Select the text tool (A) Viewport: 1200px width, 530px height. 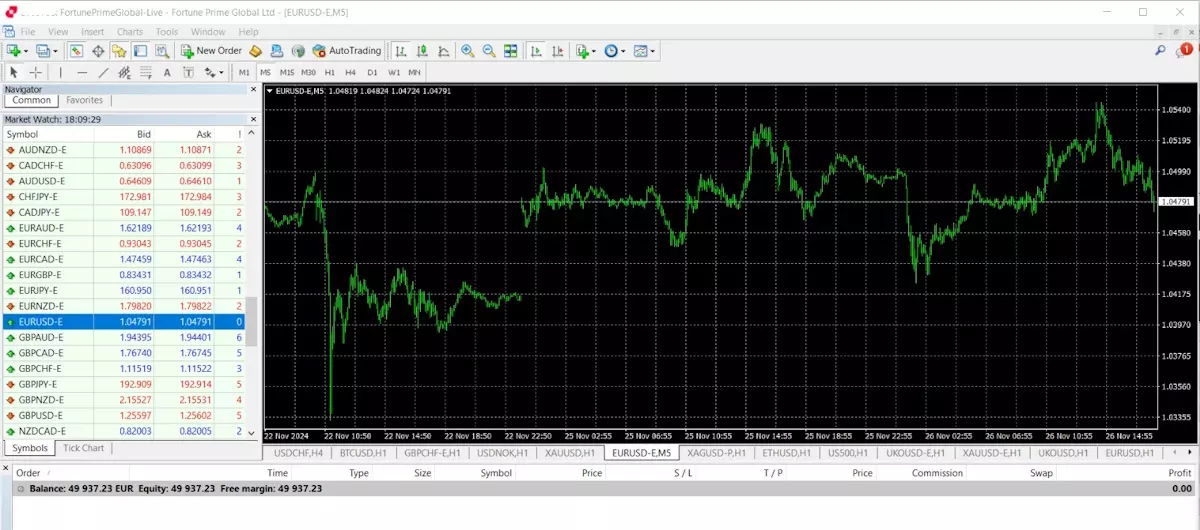click(167, 72)
